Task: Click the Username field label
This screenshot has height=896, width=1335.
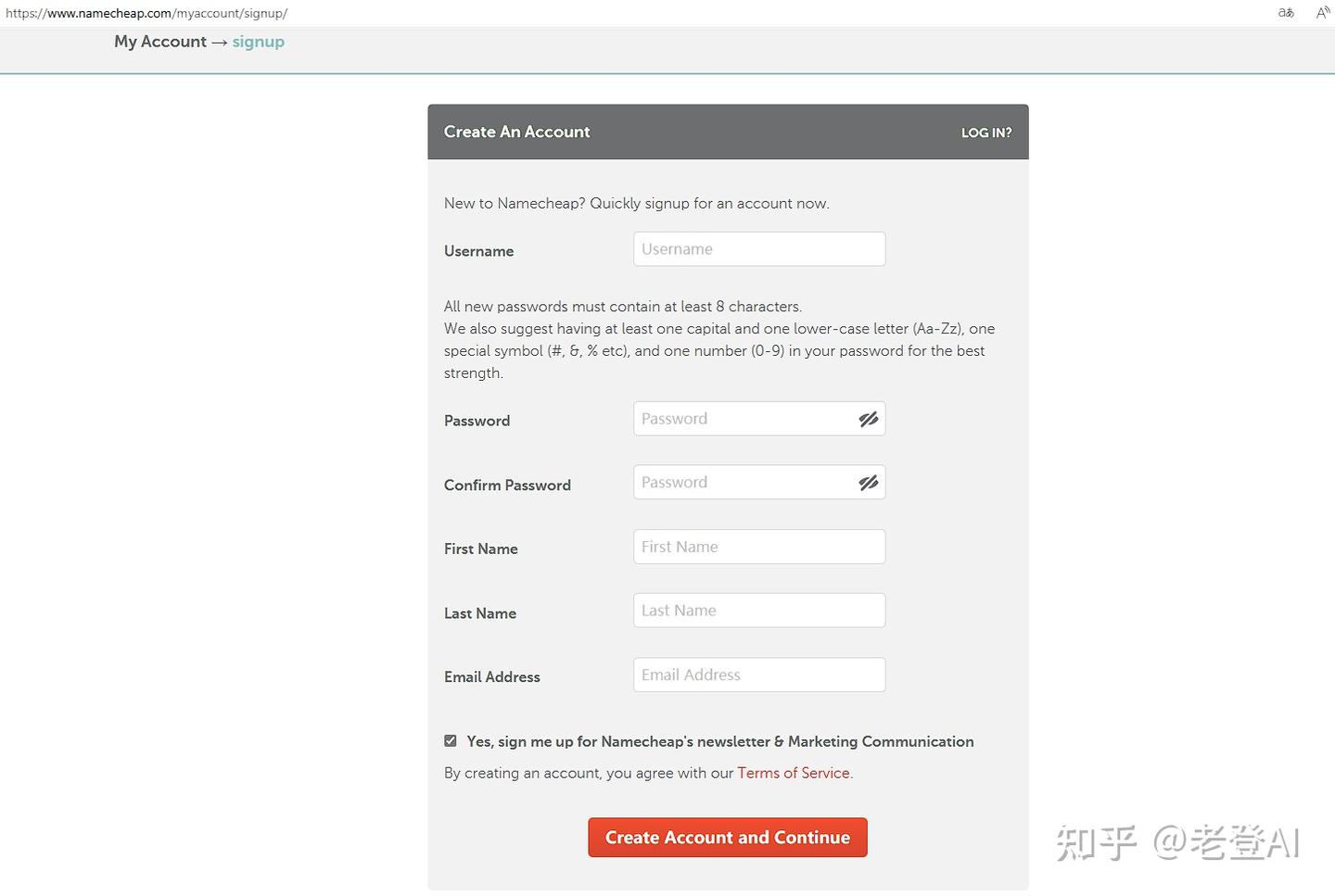Action: [478, 251]
